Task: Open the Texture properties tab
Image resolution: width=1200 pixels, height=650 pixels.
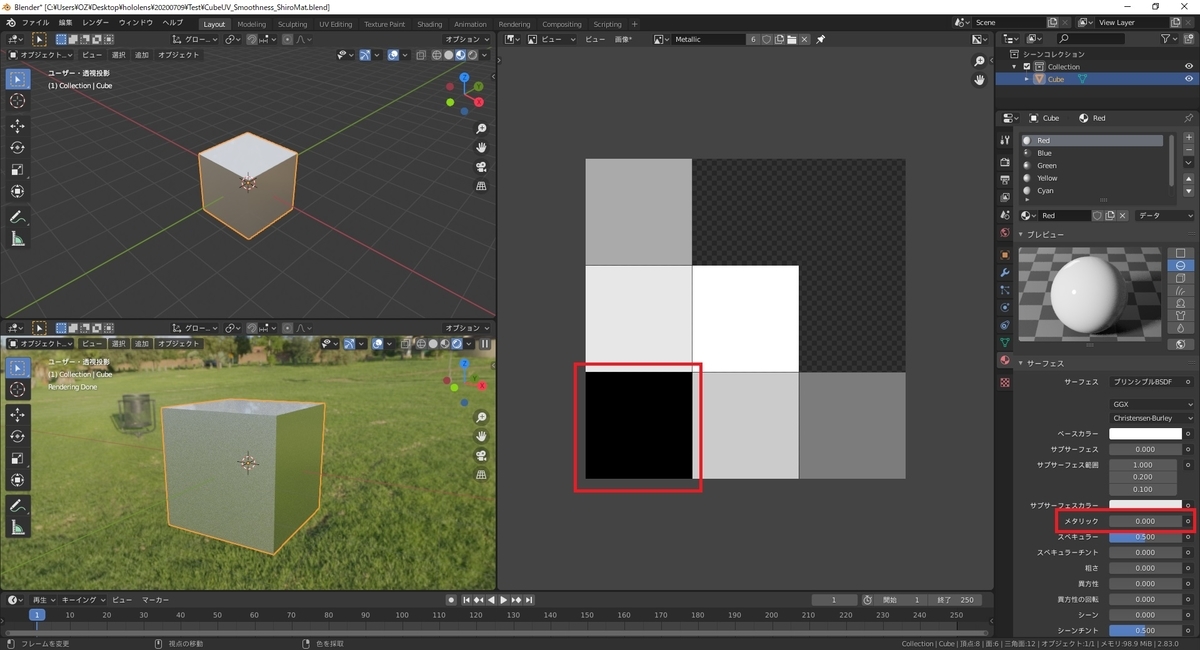Action: coord(1005,383)
